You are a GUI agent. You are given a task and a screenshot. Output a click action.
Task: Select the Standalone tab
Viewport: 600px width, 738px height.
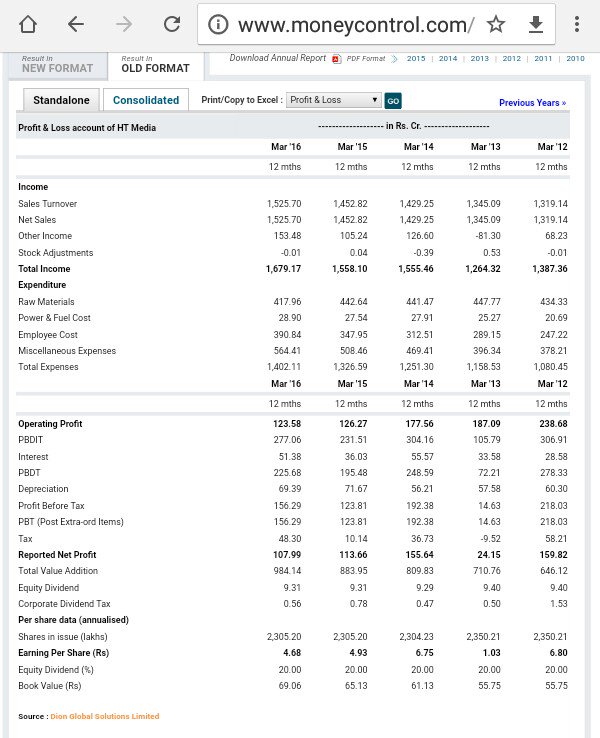point(61,100)
